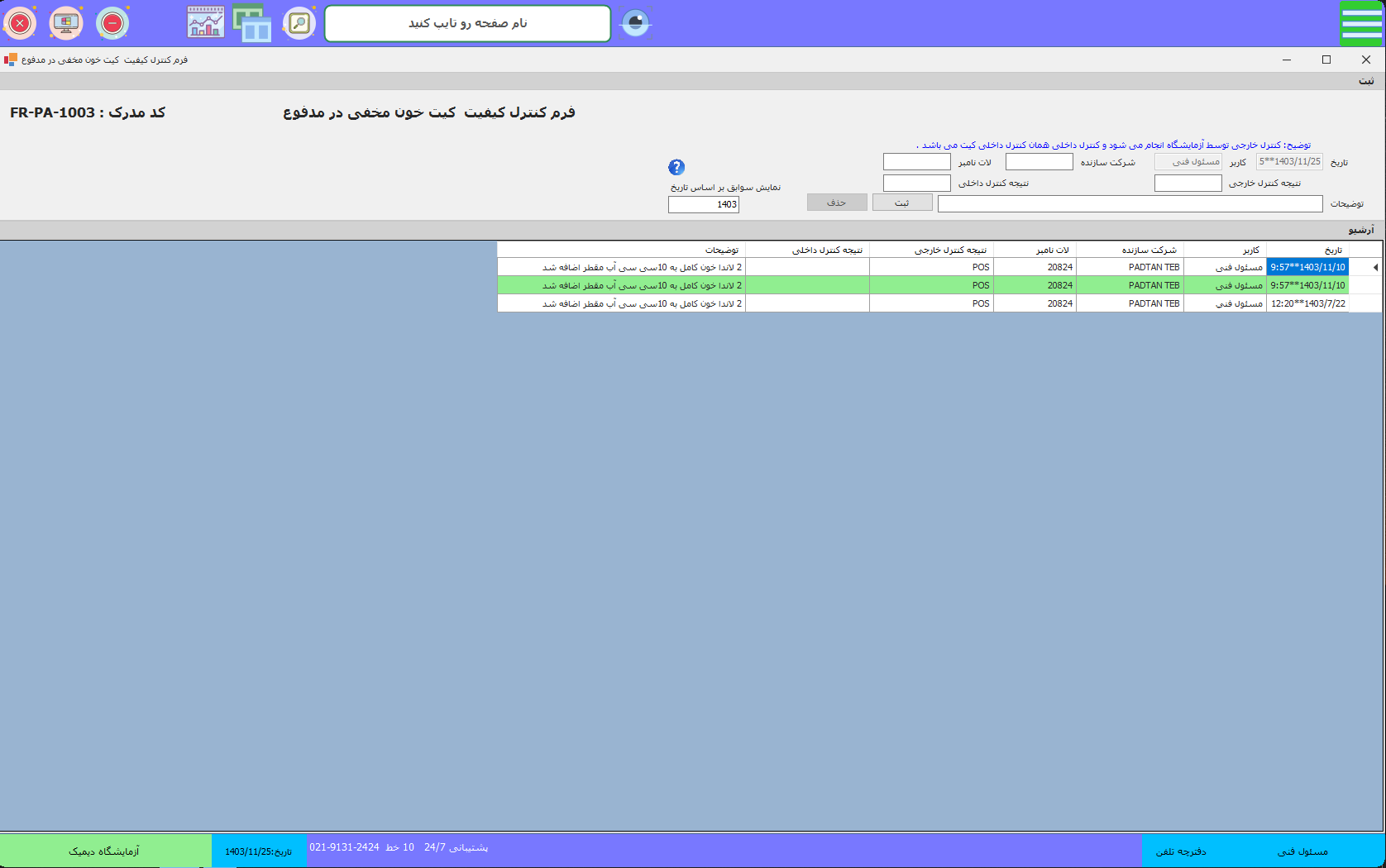The image size is (1386, 868).
Task: Click the red X close icon in toolbar
Action: click(x=20, y=23)
